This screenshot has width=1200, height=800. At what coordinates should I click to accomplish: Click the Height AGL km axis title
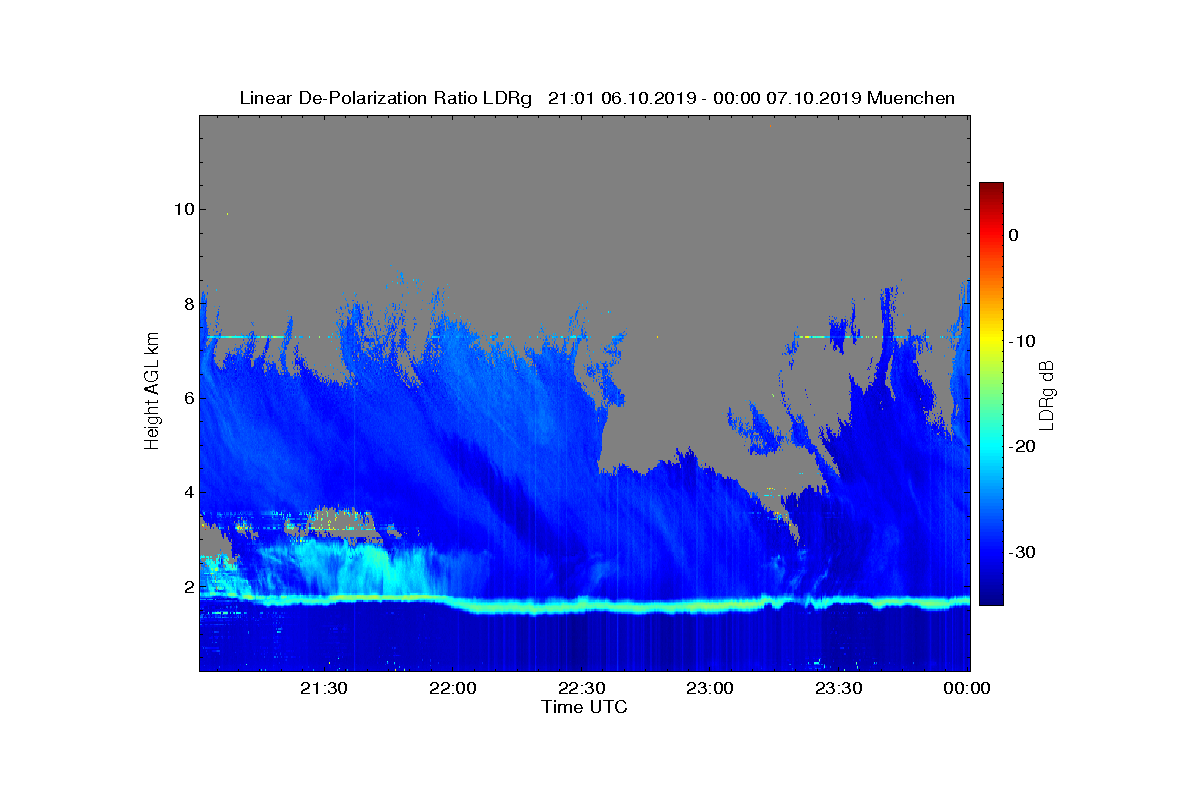coord(152,392)
